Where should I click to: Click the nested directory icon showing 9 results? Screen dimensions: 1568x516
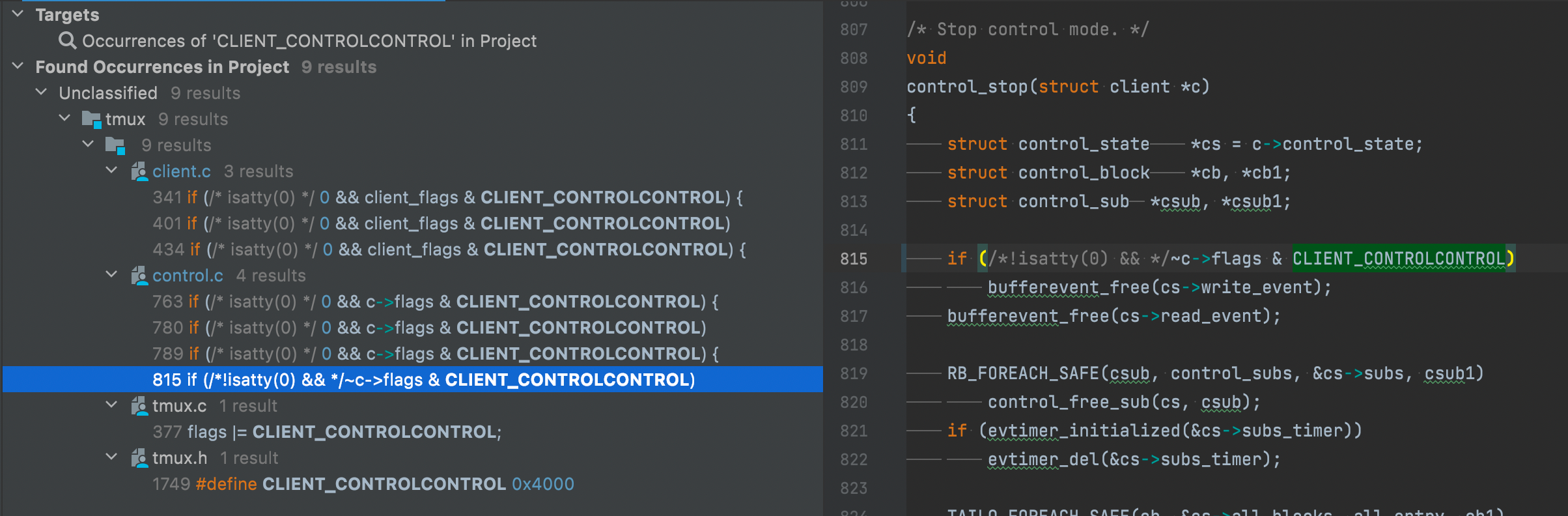[x=116, y=145]
